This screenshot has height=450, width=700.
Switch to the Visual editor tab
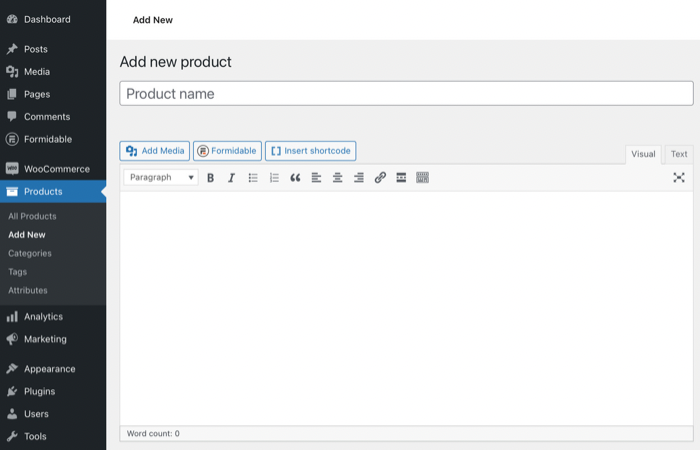(643, 154)
